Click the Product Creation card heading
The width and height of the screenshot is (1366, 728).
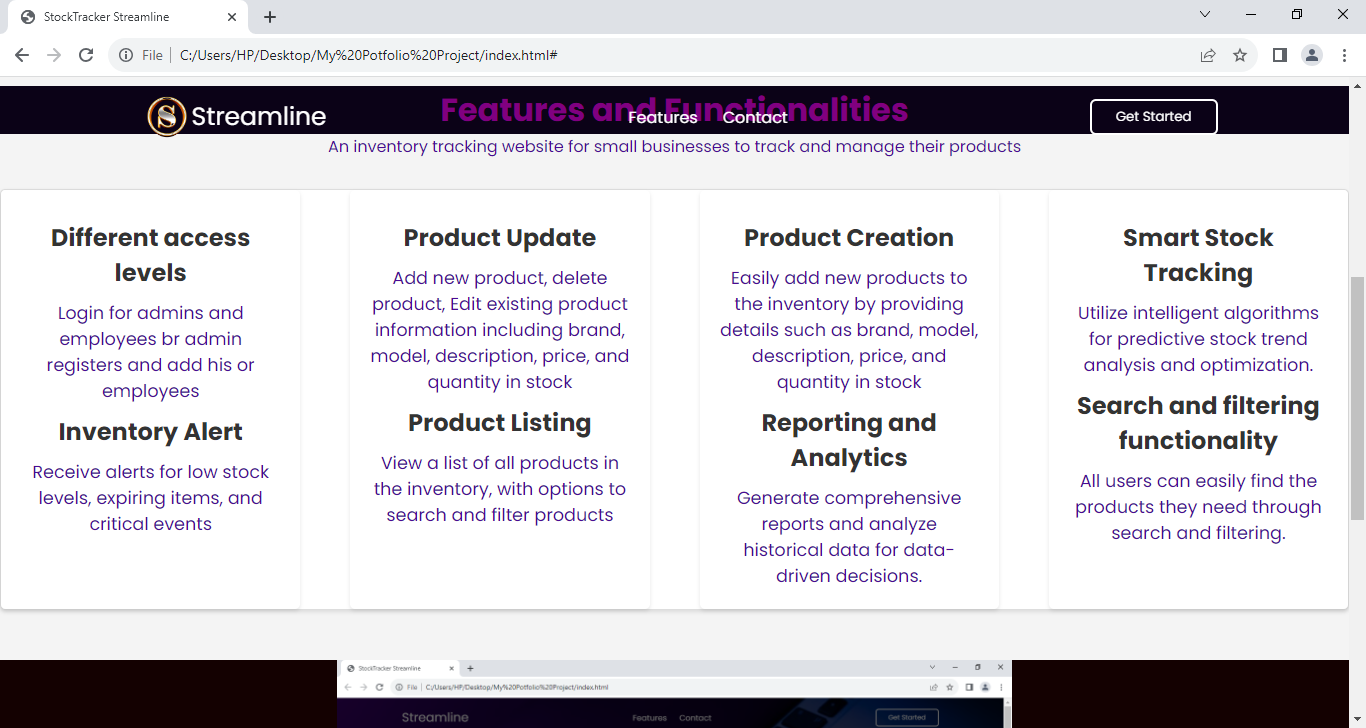pyautogui.click(x=848, y=238)
